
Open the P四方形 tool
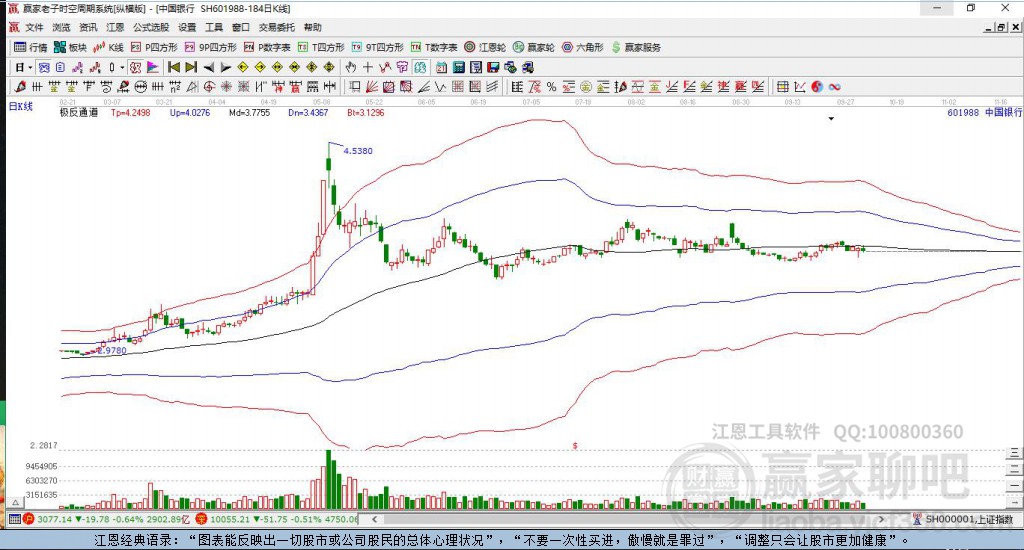coord(154,47)
